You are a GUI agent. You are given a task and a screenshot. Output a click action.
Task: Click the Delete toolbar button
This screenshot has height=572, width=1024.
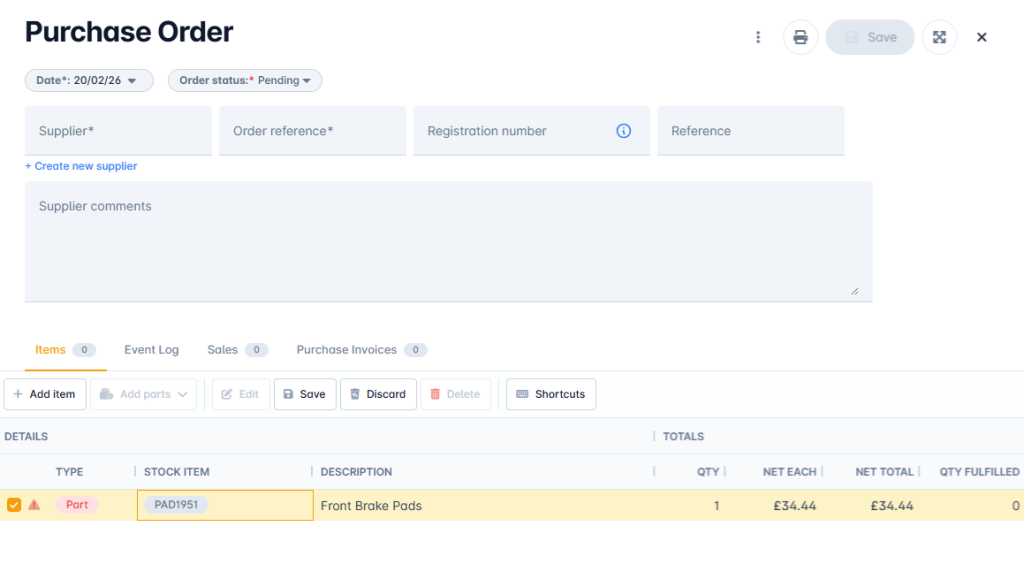coord(455,394)
